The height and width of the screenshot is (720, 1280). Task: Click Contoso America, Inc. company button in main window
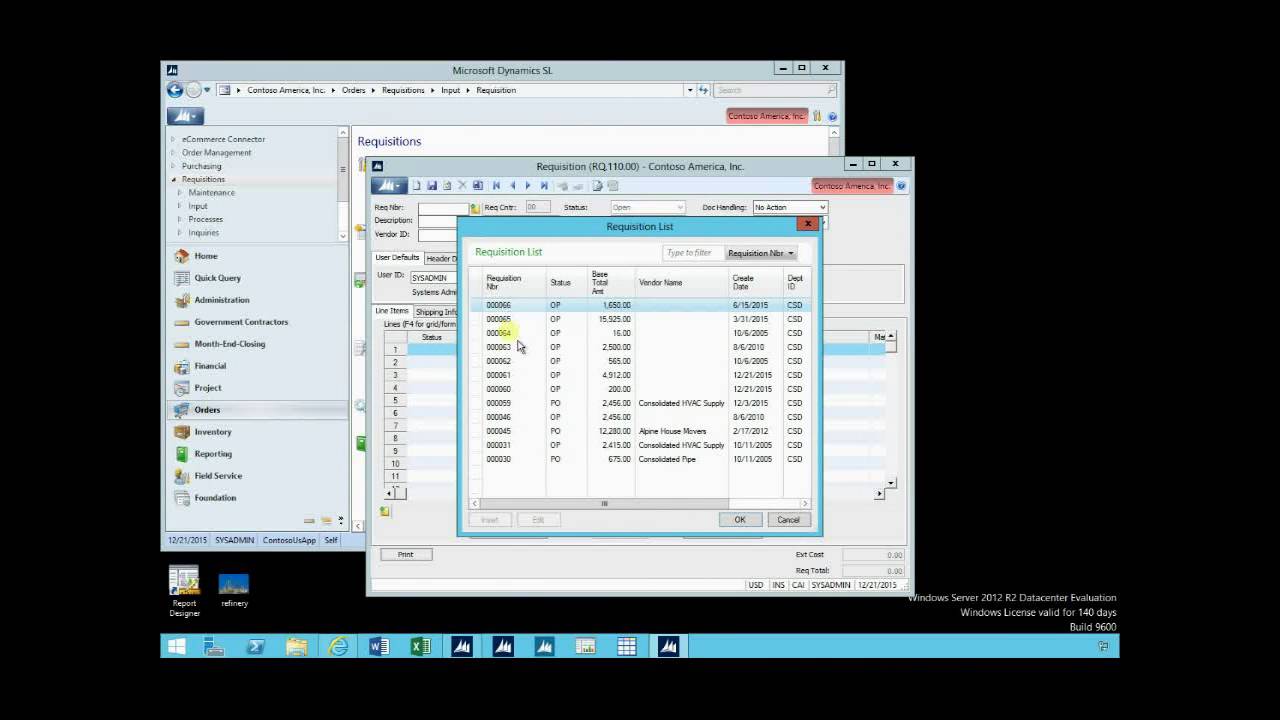pos(766,116)
